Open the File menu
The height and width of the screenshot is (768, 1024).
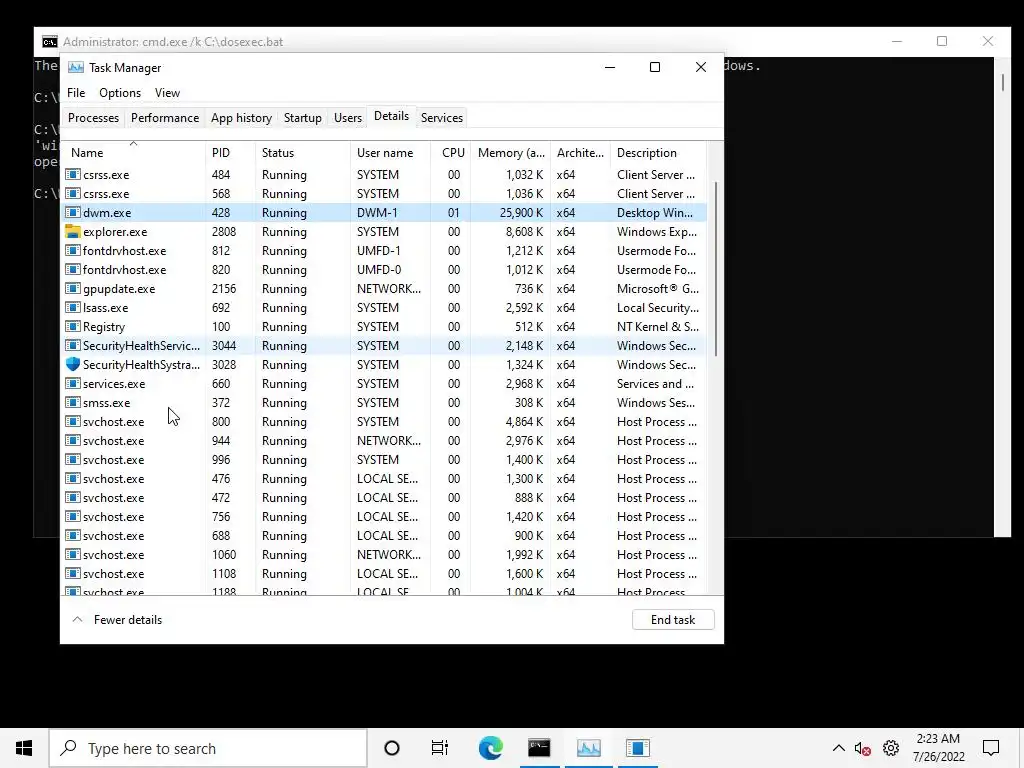76,93
